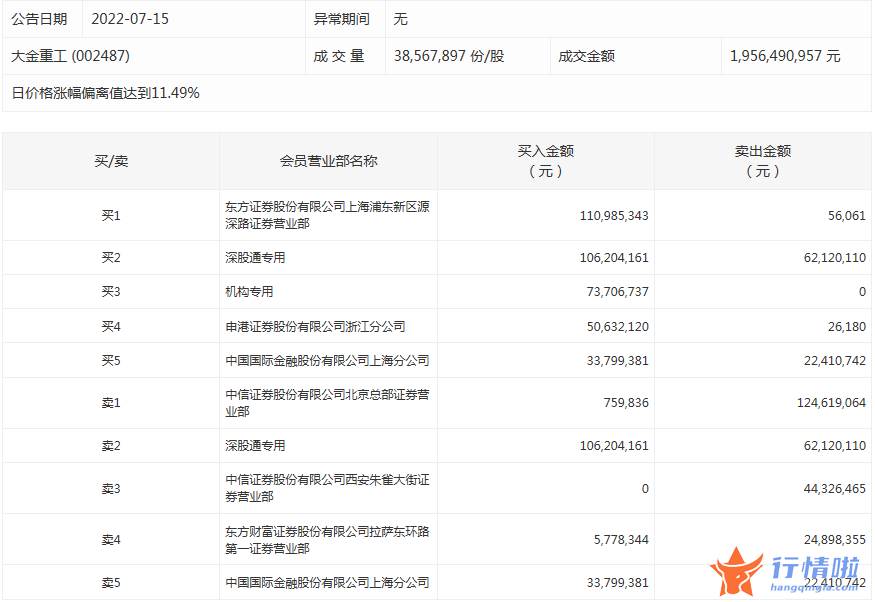
Task: Select the 卖4 row label
Action: coord(111,540)
